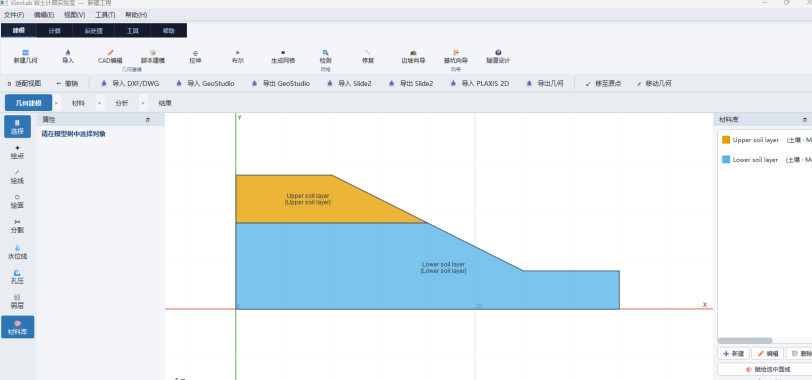
Task: Click the blue Lower soil layer swatch
Action: pyautogui.click(x=726, y=159)
